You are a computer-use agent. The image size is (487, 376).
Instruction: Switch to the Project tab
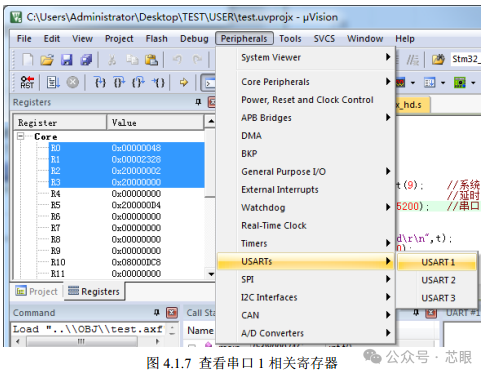(x=37, y=291)
